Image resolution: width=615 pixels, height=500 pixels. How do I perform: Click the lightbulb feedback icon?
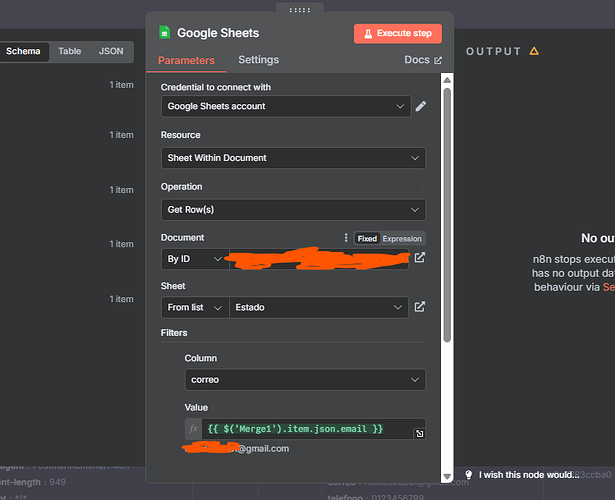pos(468,475)
